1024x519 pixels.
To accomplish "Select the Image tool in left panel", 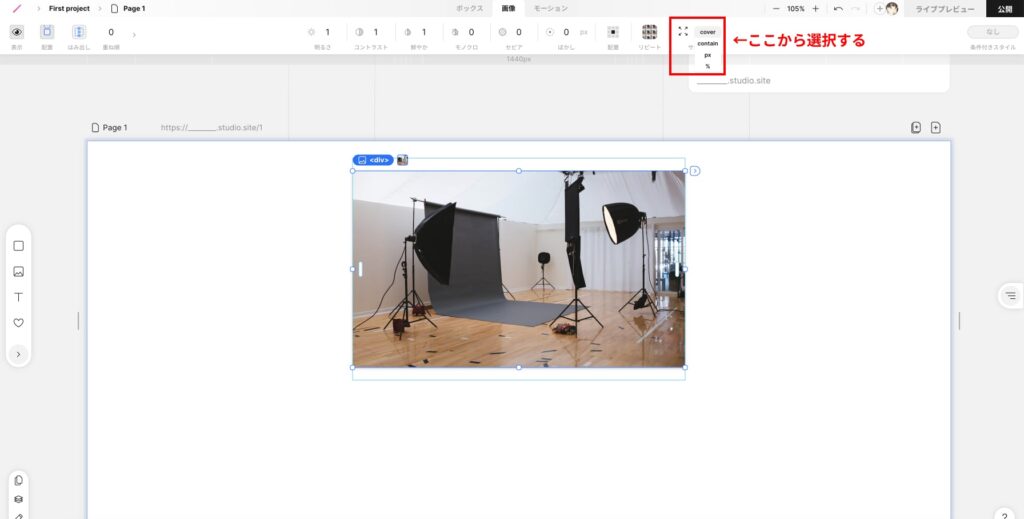I will click(18, 272).
